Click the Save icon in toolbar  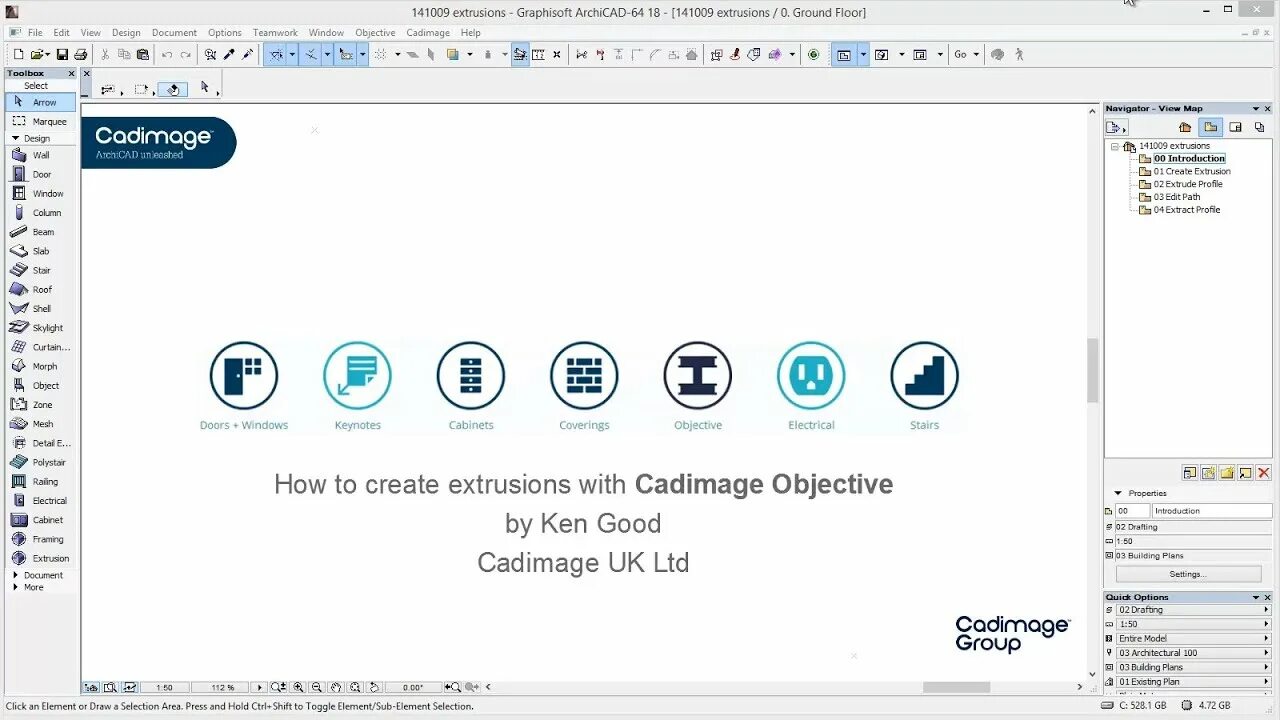pyautogui.click(x=62, y=54)
